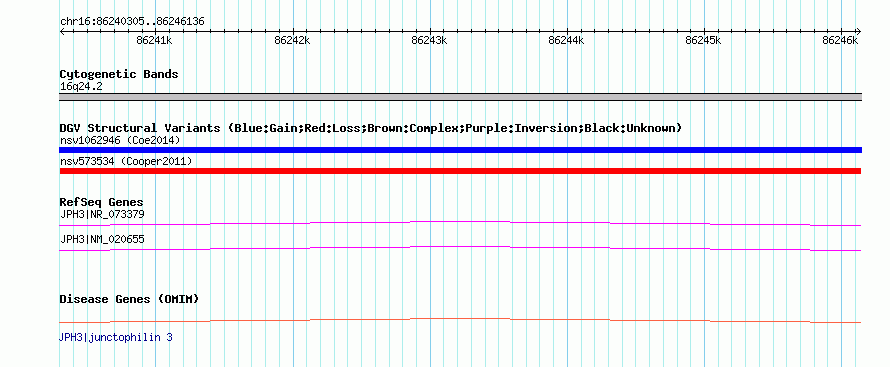Select the magenta JPH3|NR_073379 gene line

click(x=460, y=223)
